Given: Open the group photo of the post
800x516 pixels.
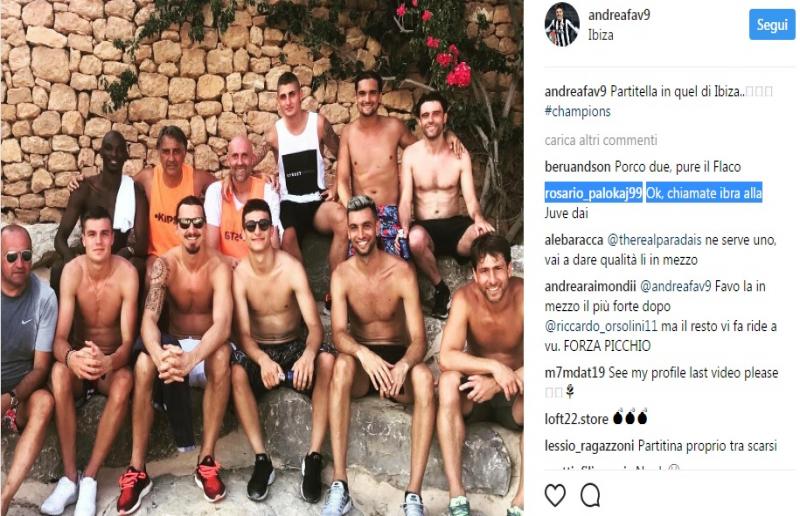Looking at the screenshot, I should coord(262,258).
